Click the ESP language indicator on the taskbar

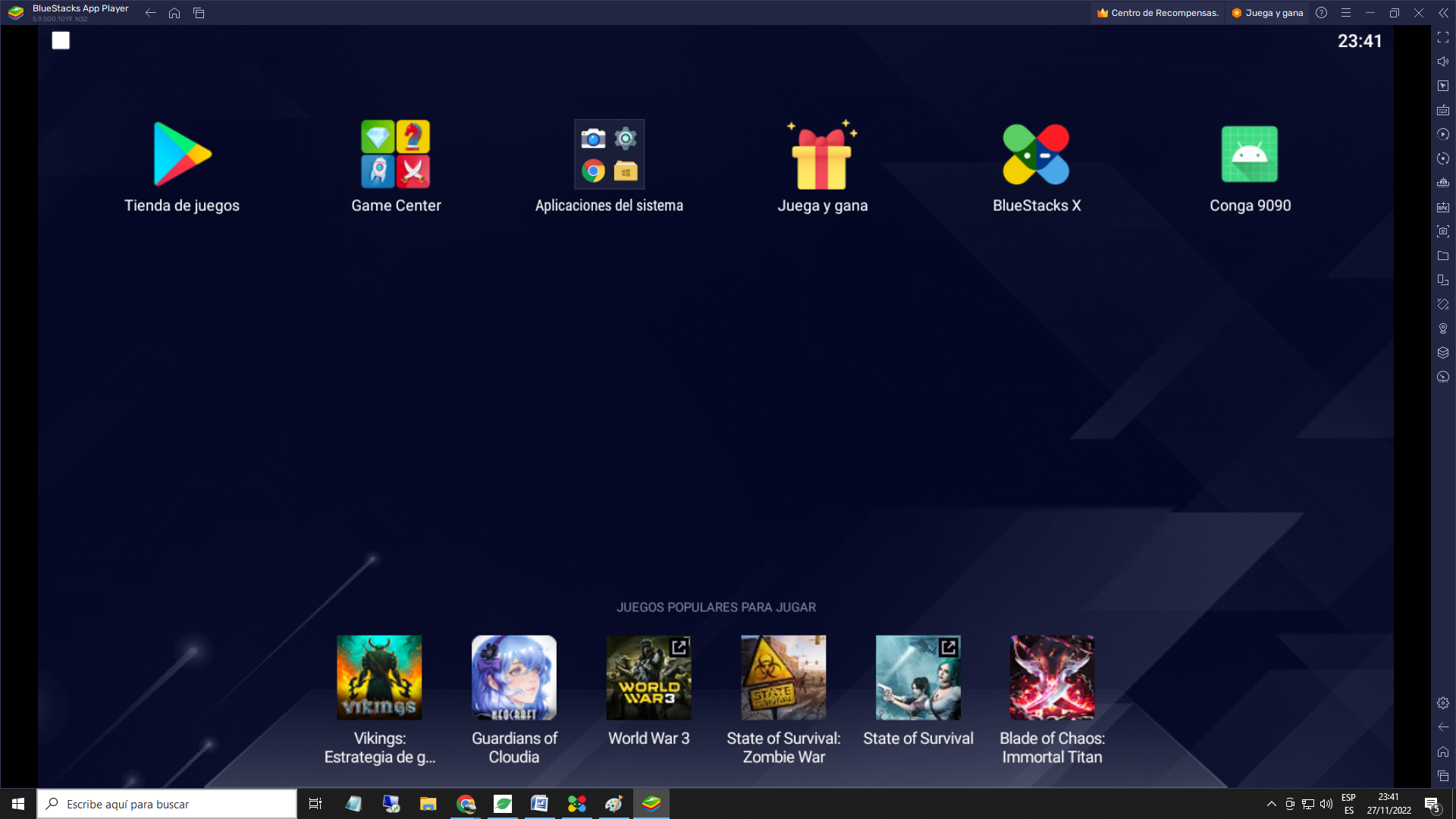(1348, 804)
